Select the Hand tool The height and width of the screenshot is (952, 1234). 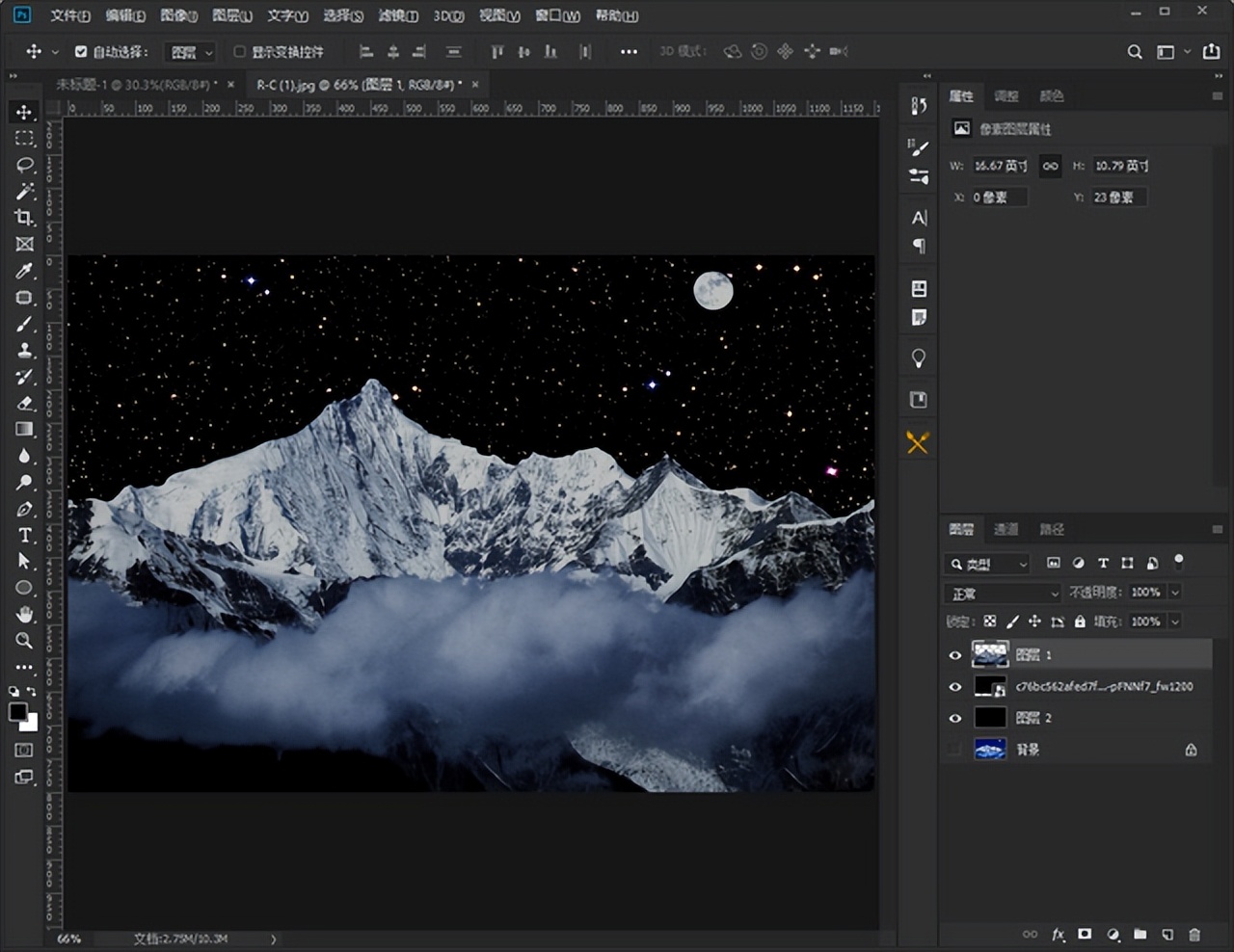tap(24, 615)
